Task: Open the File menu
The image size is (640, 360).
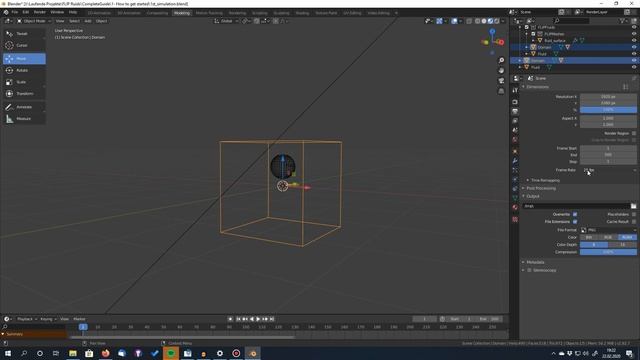Action: pos(15,12)
